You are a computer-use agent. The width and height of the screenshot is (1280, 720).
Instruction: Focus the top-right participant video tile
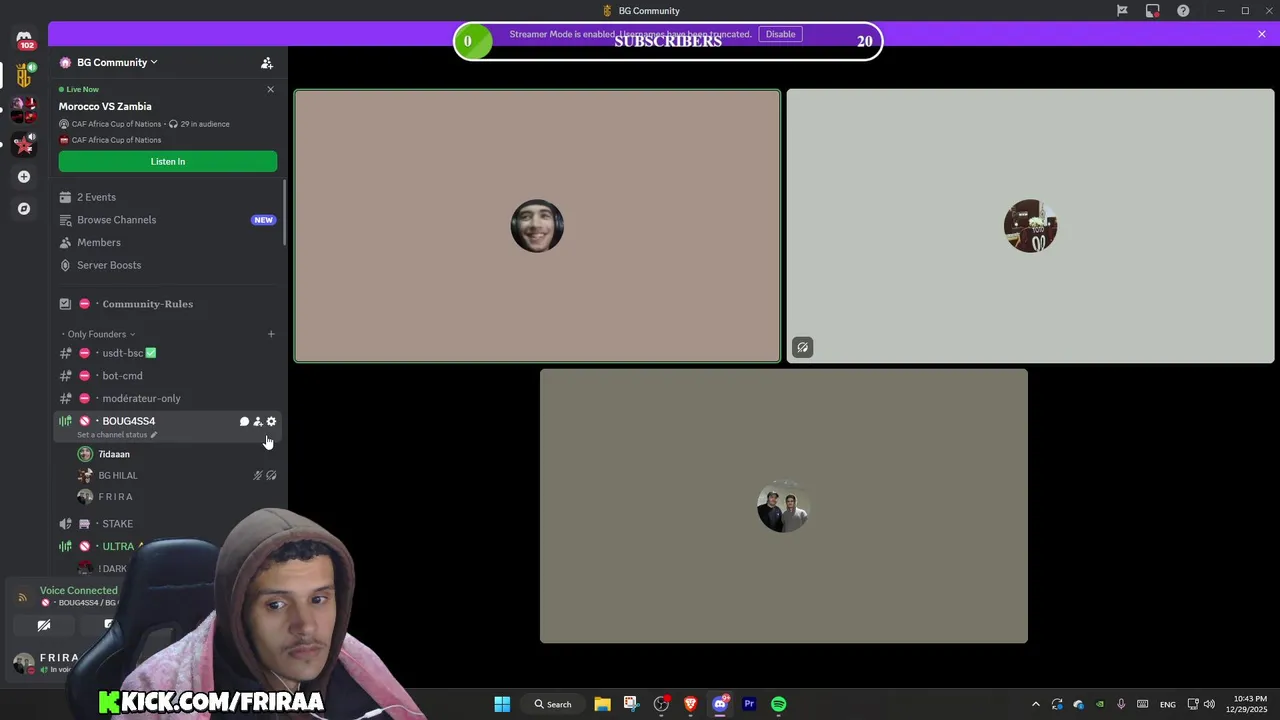pos(1030,226)
